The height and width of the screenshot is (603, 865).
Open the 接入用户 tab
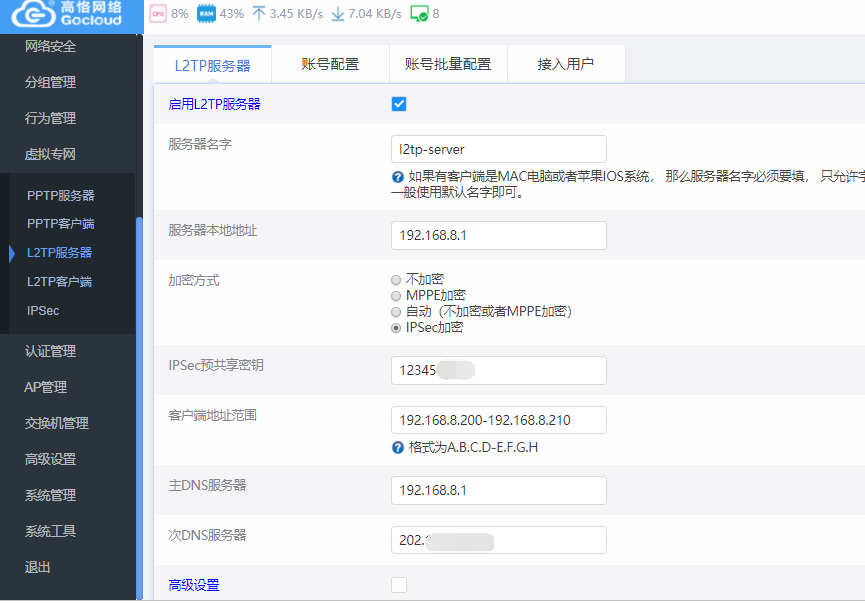coord(566,64)
